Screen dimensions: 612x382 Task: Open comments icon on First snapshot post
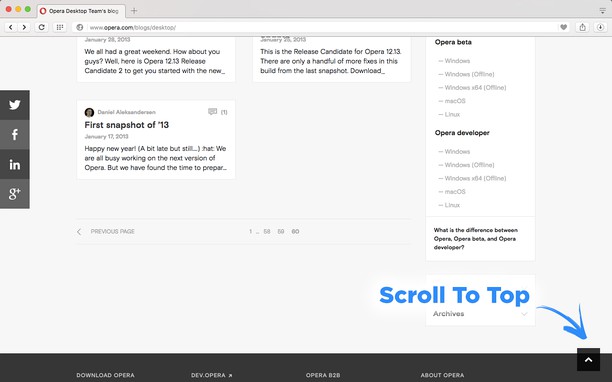212,112
